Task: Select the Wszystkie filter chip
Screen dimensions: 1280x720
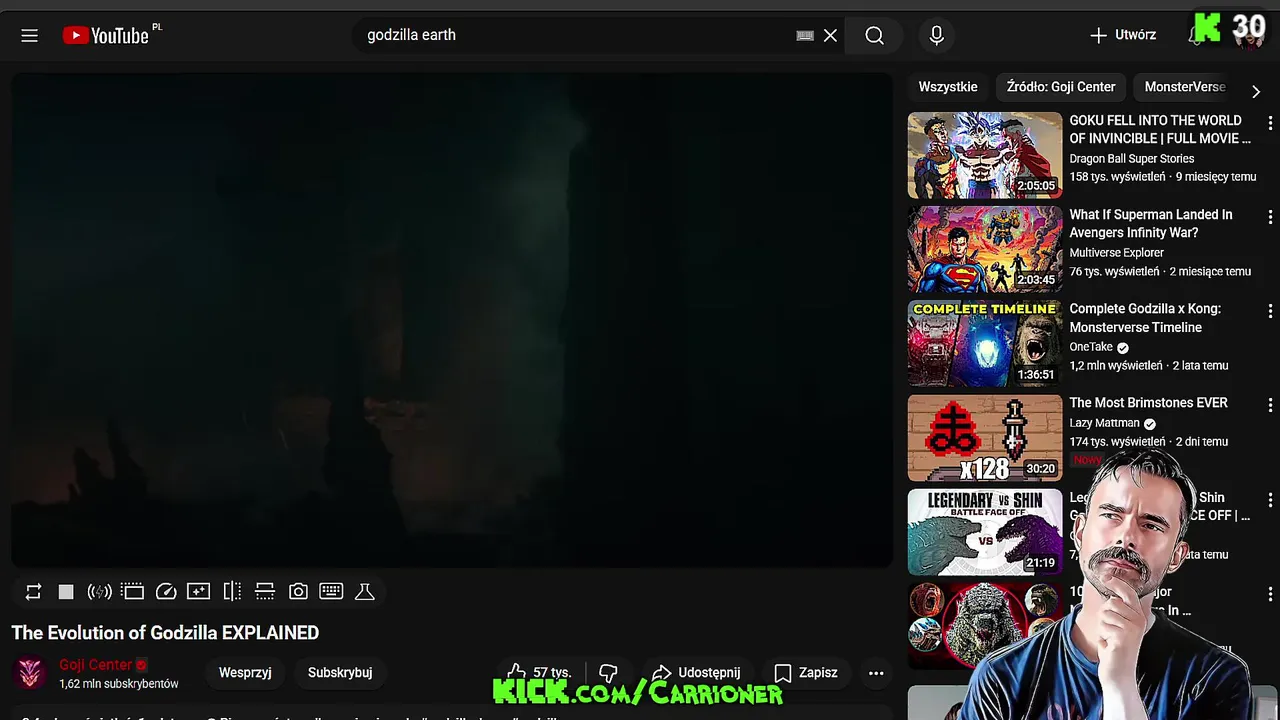Action: coord(948,87)
